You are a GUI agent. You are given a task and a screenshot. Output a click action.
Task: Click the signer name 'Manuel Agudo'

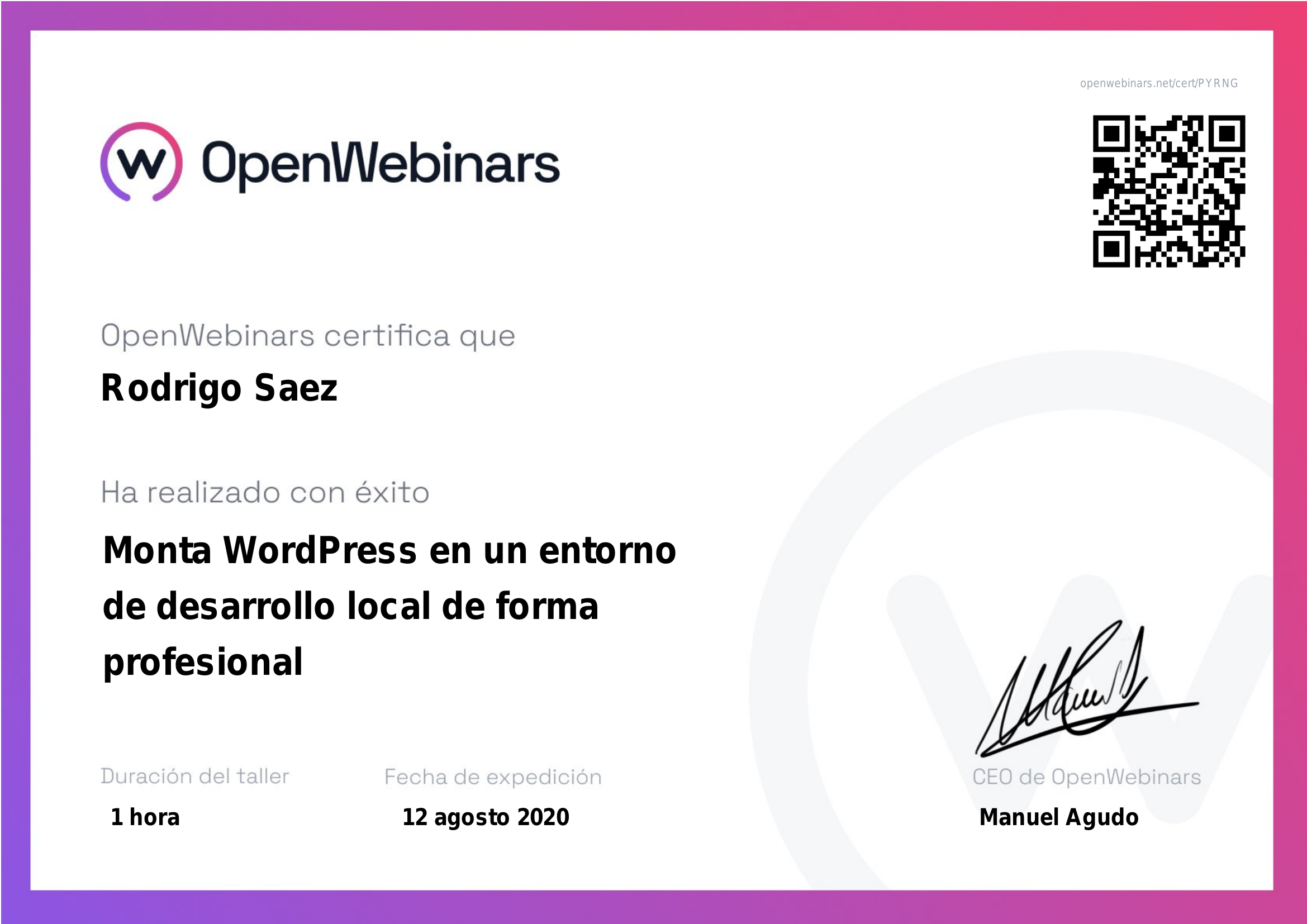1059,818
